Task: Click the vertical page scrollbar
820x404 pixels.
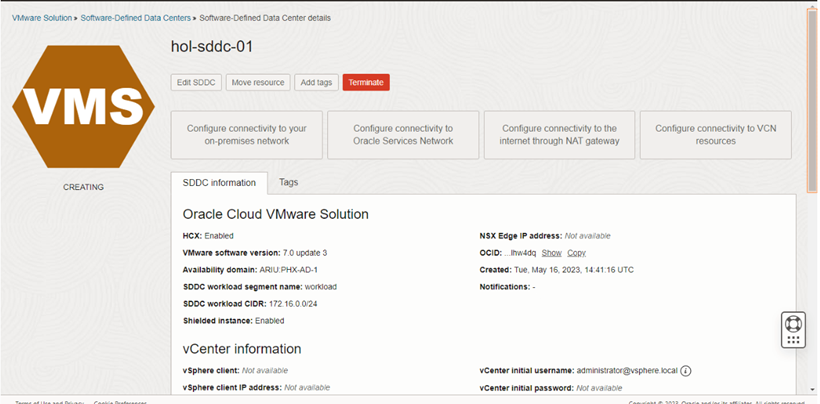Action: pyautogui.click(x=812, y=99)
